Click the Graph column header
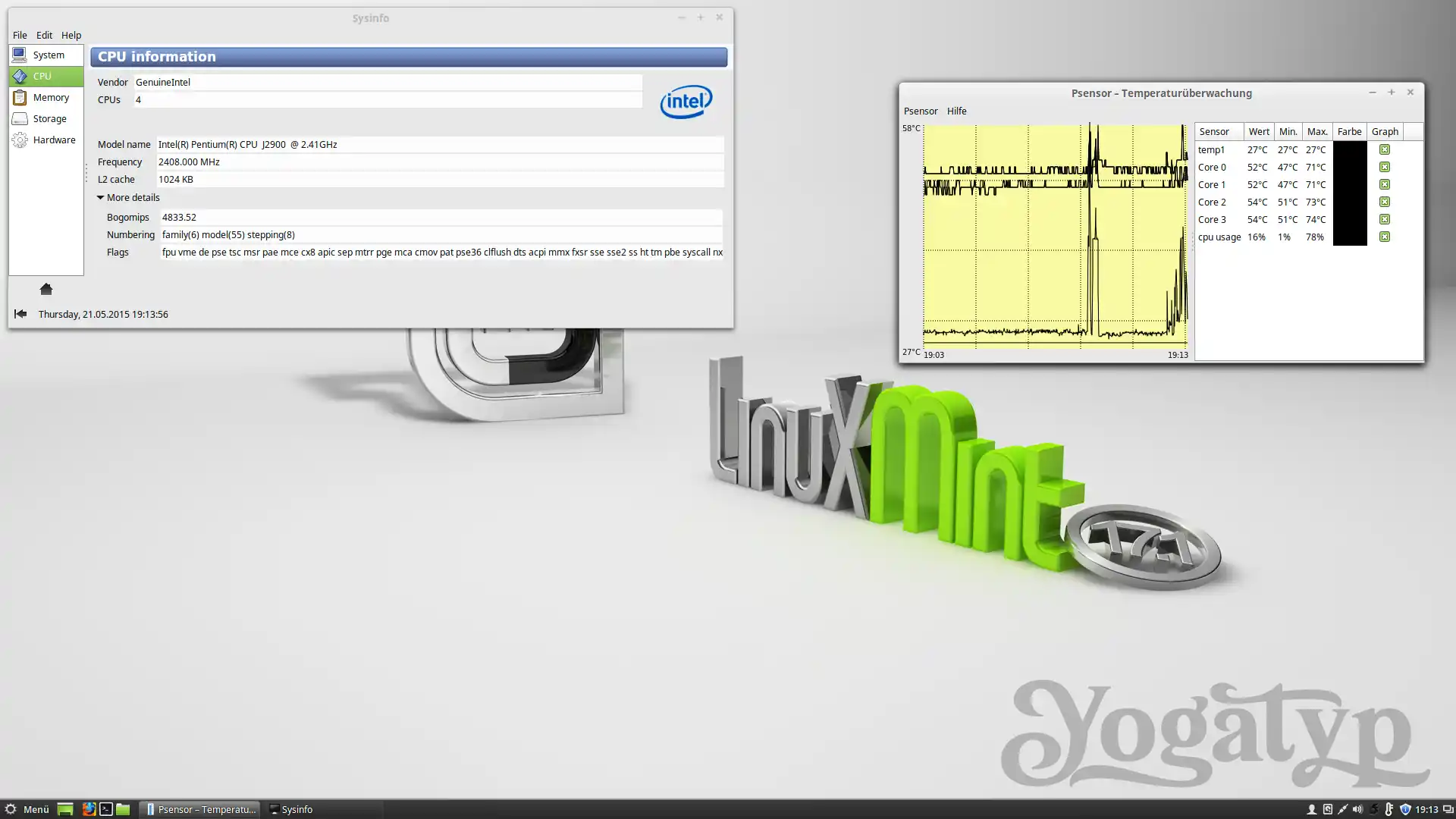This screenshot has width=1456, height=819. pyautogui.click(x=1385, y=131)
